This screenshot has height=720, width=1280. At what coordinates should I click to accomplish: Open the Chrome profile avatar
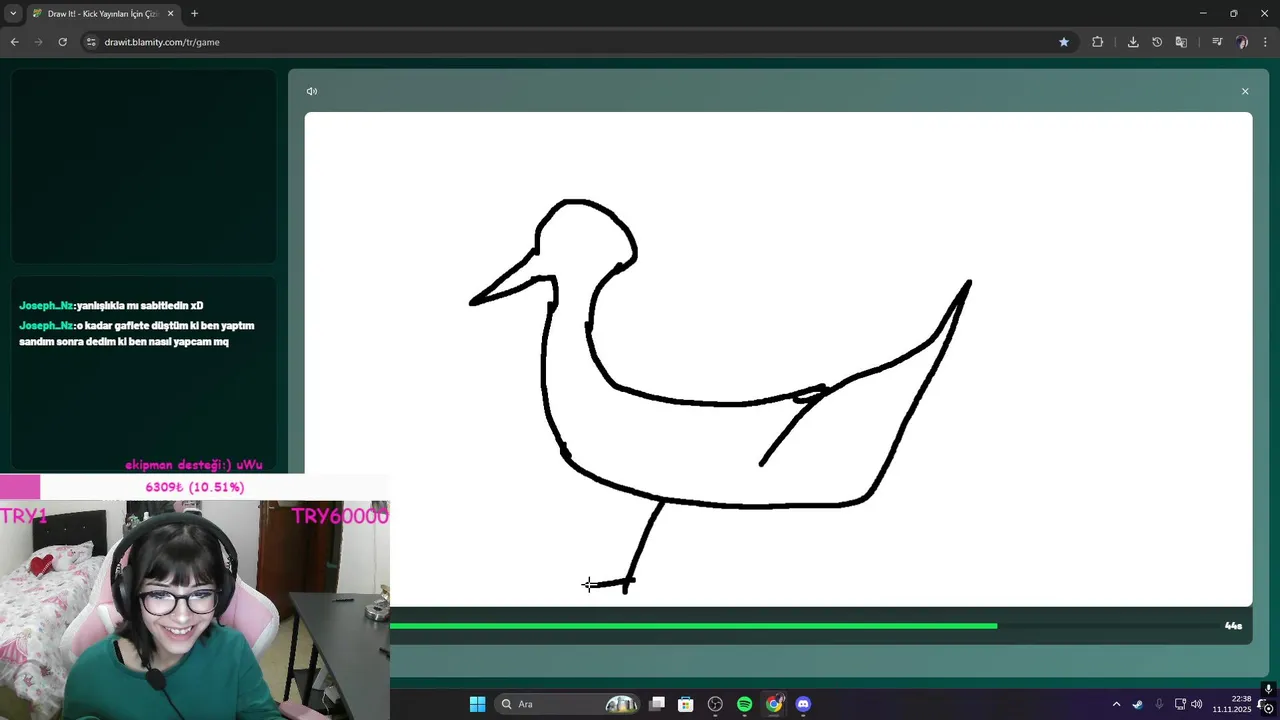pyautogui.click(x=1242, y=42)
